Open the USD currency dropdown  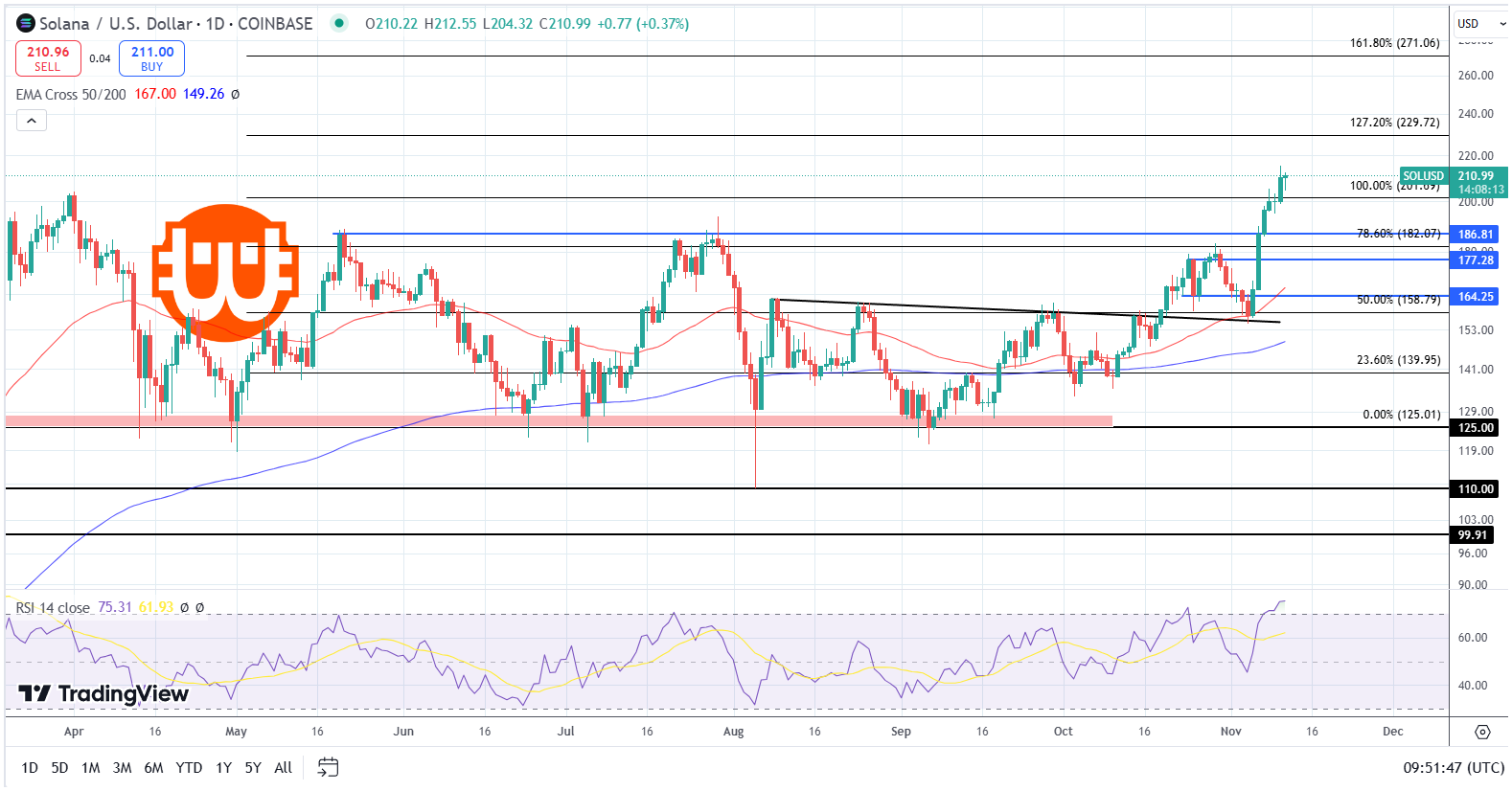point(1480,23)
